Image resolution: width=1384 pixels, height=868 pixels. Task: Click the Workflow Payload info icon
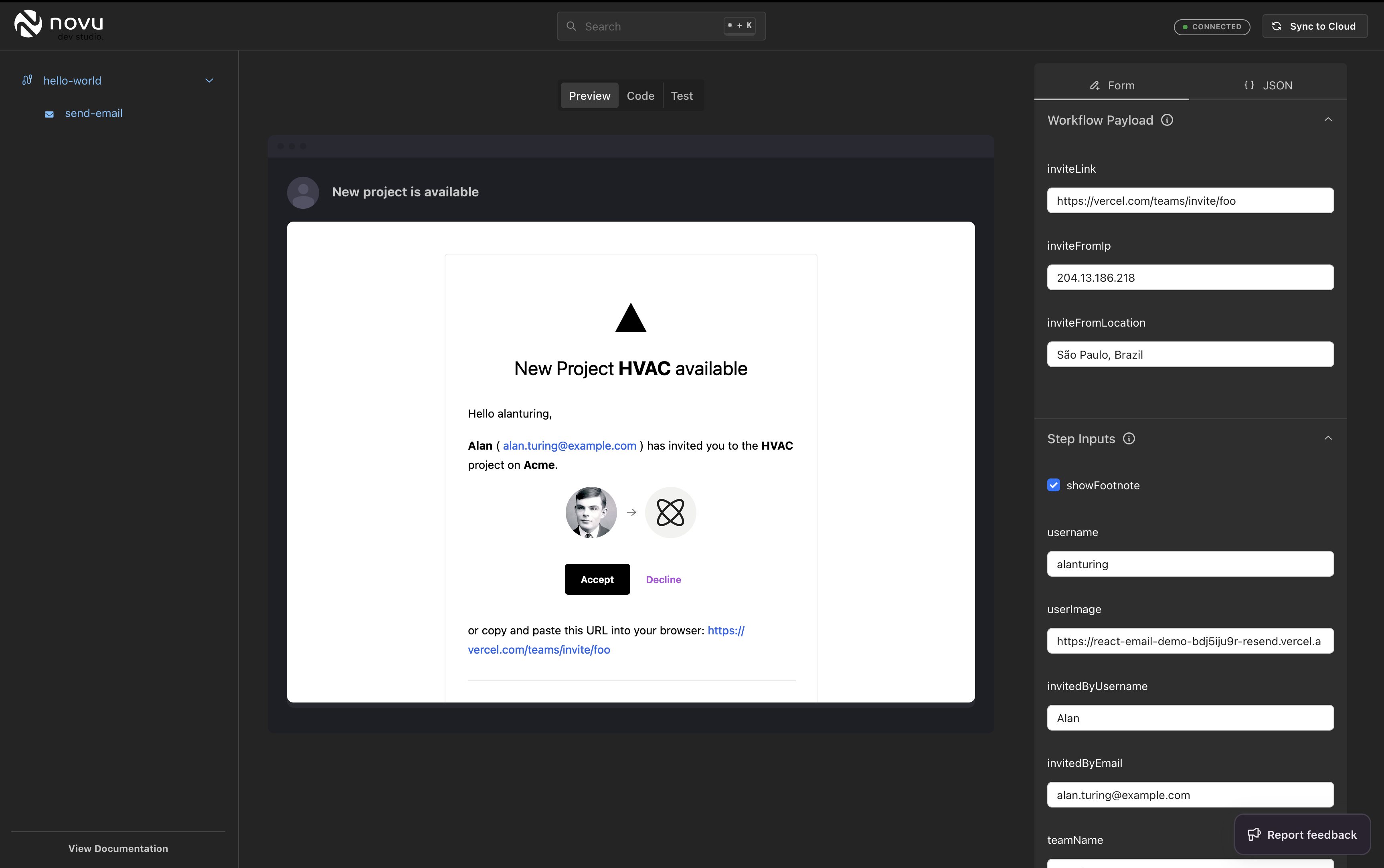pos(1167,120)
